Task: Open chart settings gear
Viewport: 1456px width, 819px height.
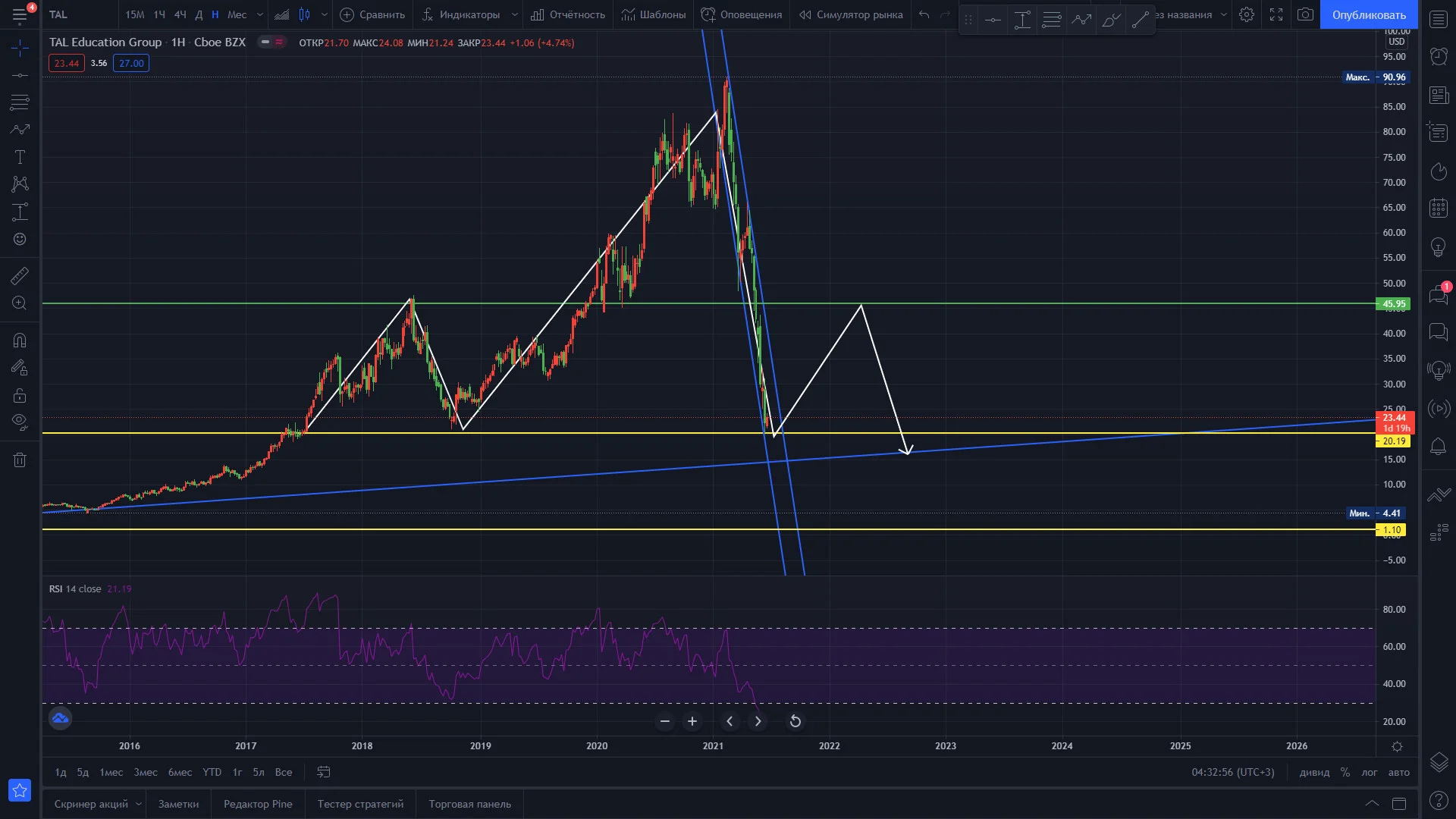Action: point(1247,14)
